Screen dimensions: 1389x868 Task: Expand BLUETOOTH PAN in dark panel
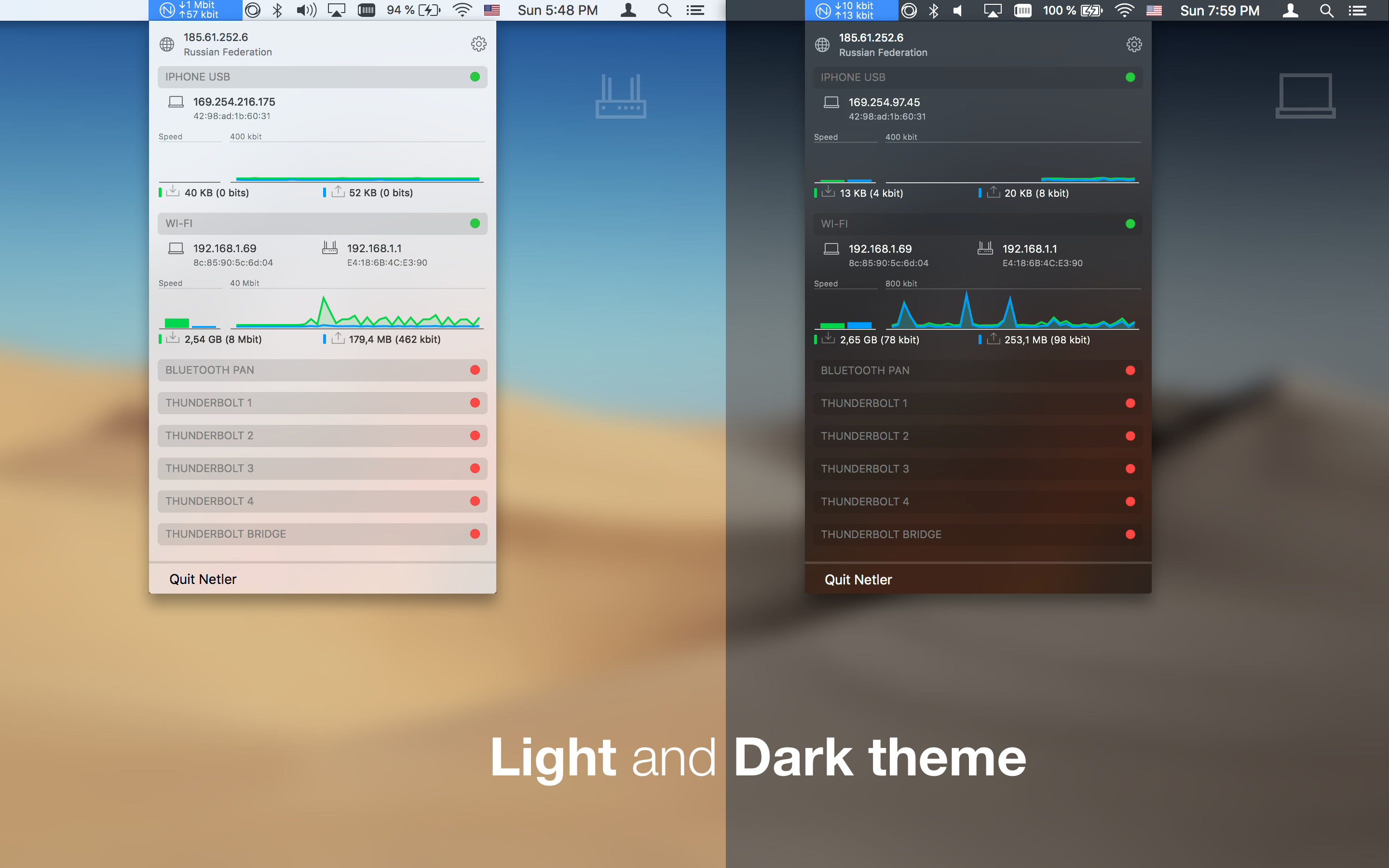pyautogui.click(x=978, y=371)
